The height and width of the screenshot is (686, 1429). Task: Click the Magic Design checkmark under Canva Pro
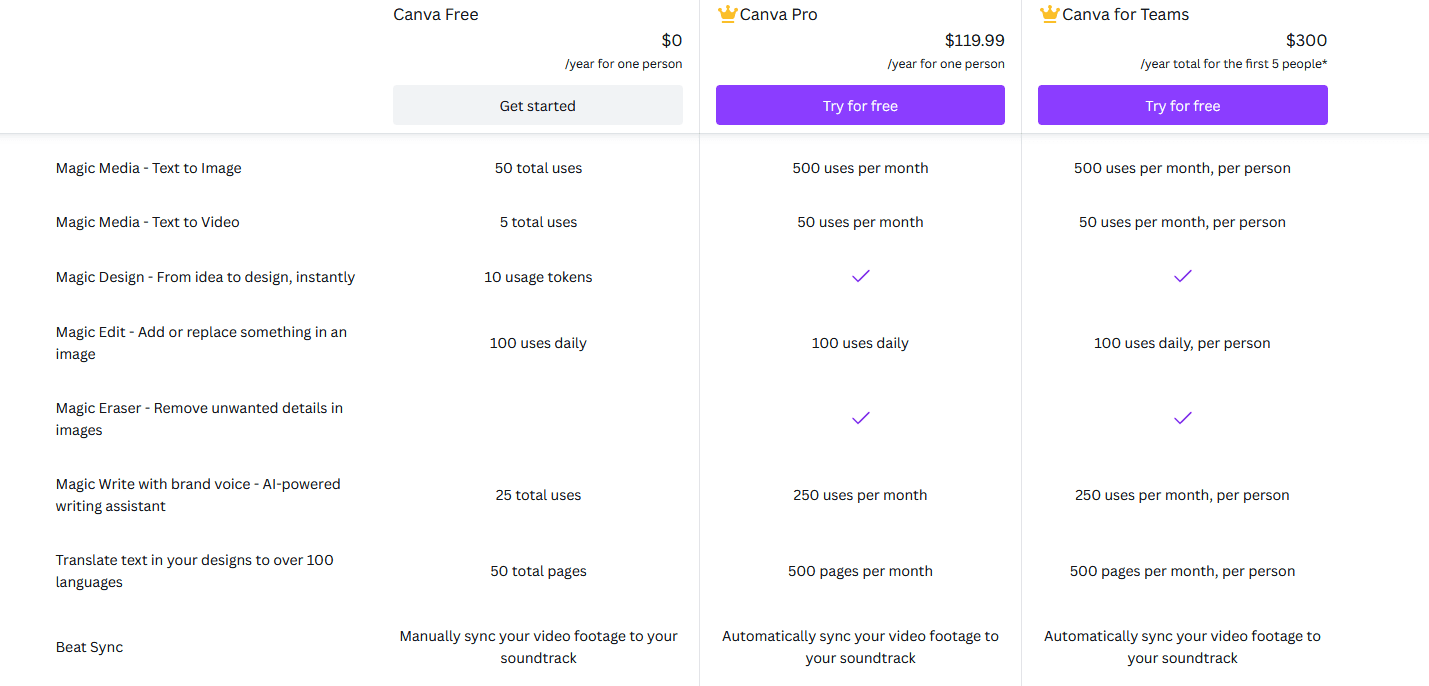pyautogui.click(x=860, y=276)
